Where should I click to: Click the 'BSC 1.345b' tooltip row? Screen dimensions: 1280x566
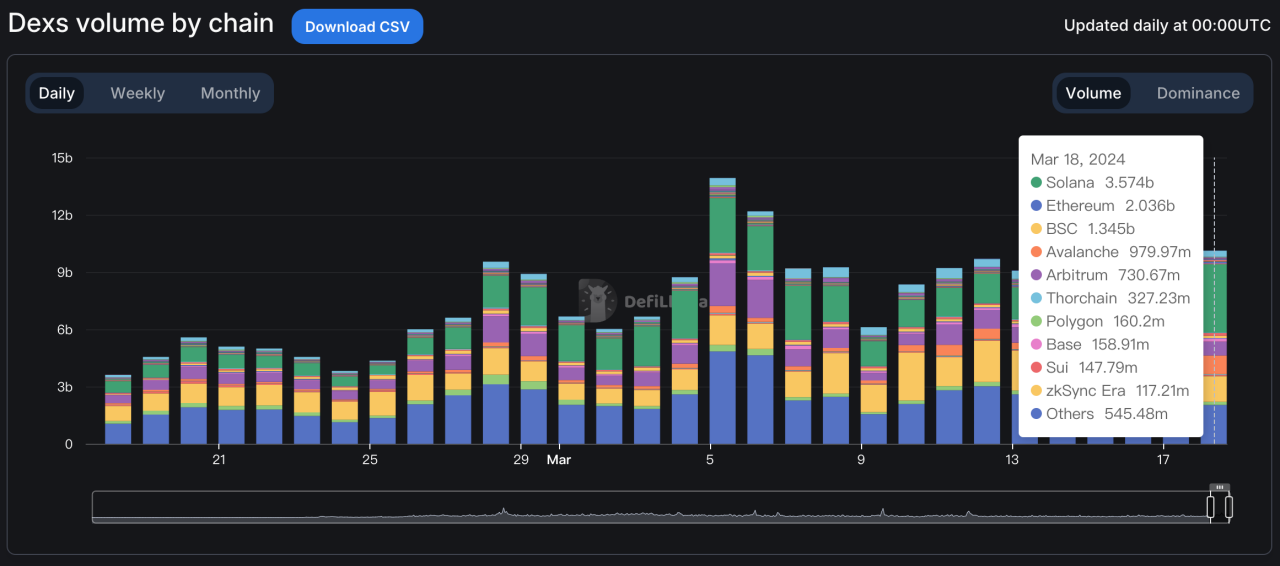1081,229
